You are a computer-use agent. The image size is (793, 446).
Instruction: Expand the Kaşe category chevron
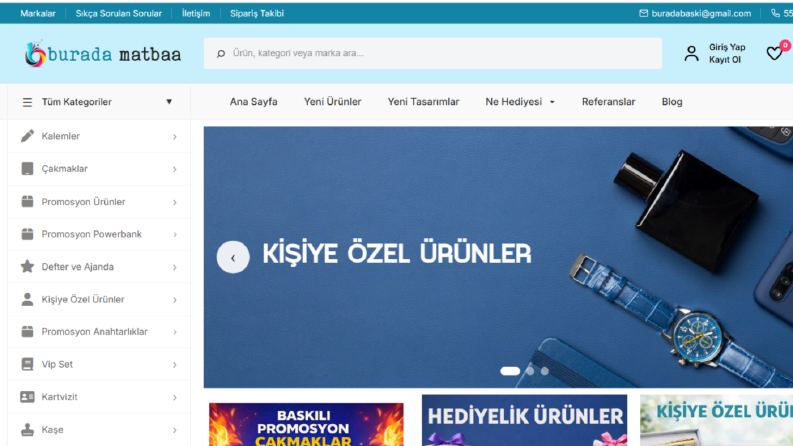pos(174,430)
